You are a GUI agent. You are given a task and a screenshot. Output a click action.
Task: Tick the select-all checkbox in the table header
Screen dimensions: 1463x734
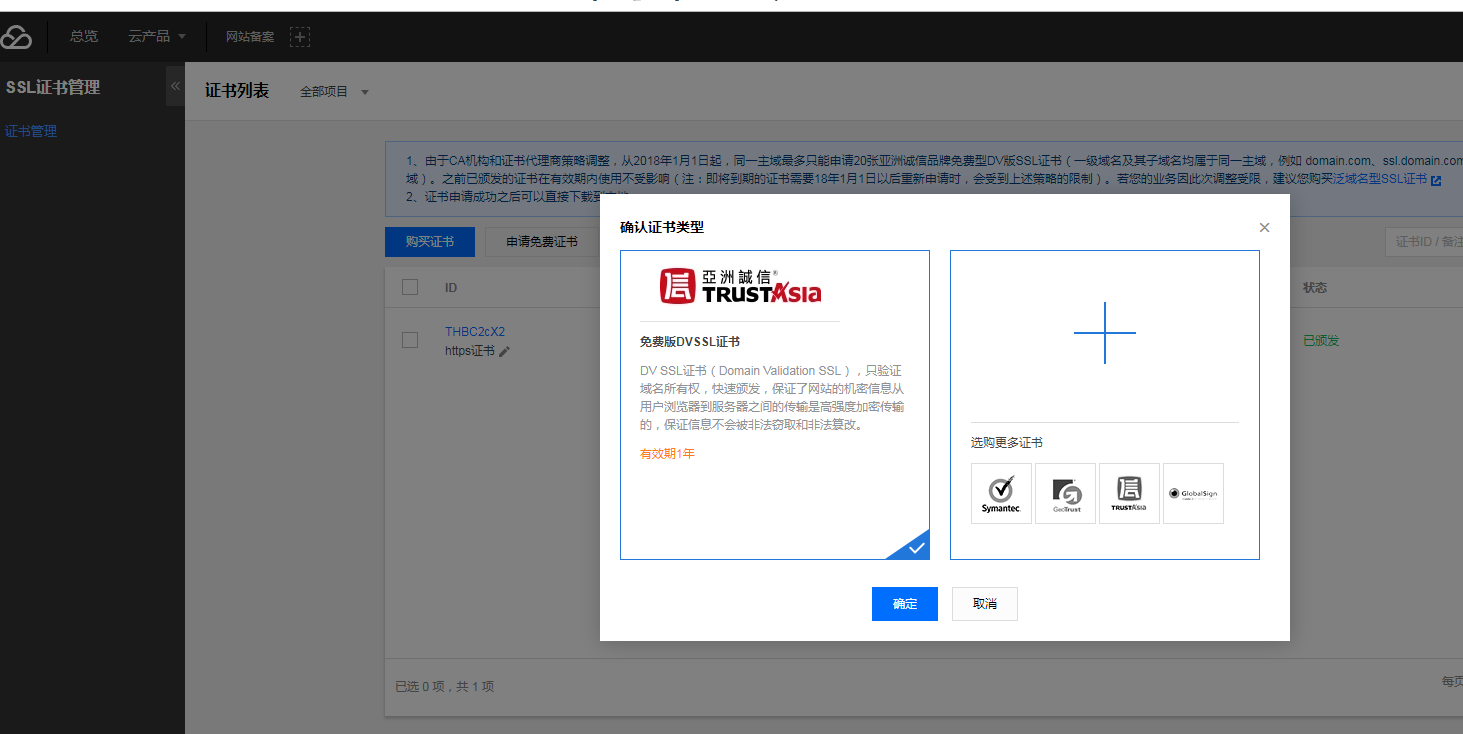410,287
